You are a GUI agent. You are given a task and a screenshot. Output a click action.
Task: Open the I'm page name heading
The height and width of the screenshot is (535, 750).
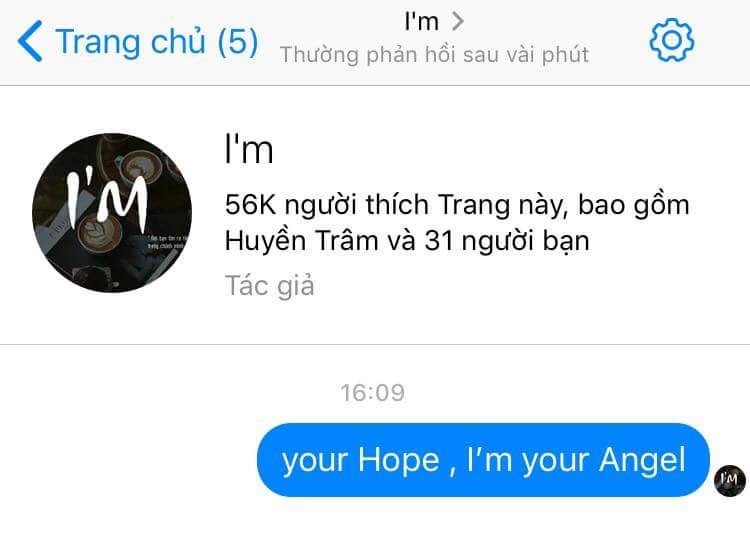(x=249, y=150)
